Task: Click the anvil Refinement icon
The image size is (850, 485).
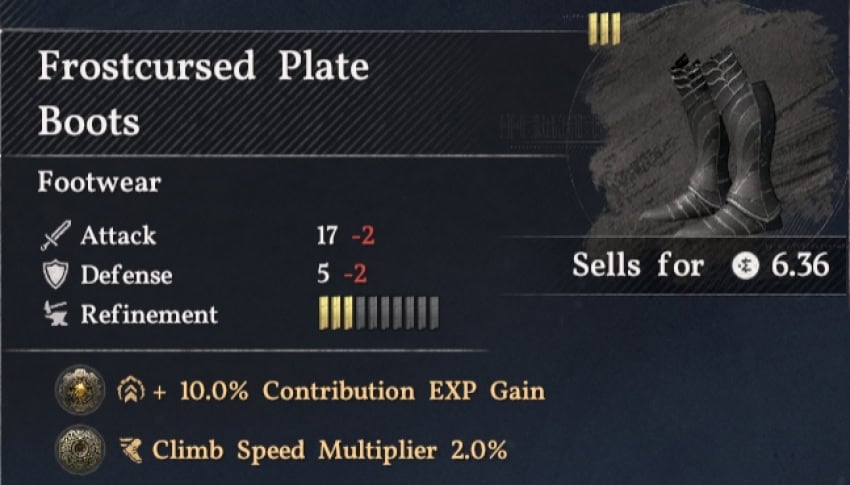Action: click(55, 314)
